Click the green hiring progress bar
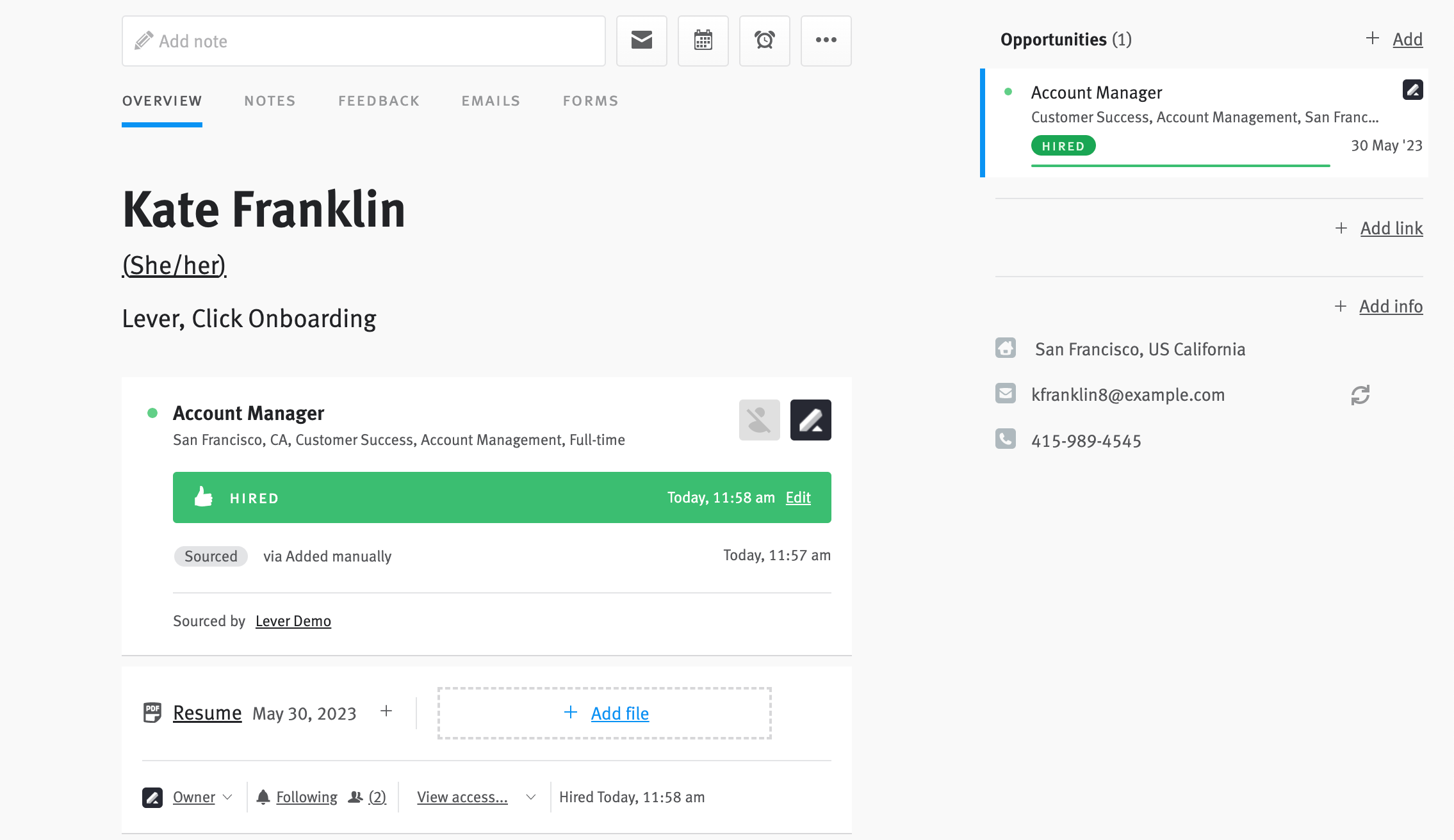 [x=1180, y=166]
